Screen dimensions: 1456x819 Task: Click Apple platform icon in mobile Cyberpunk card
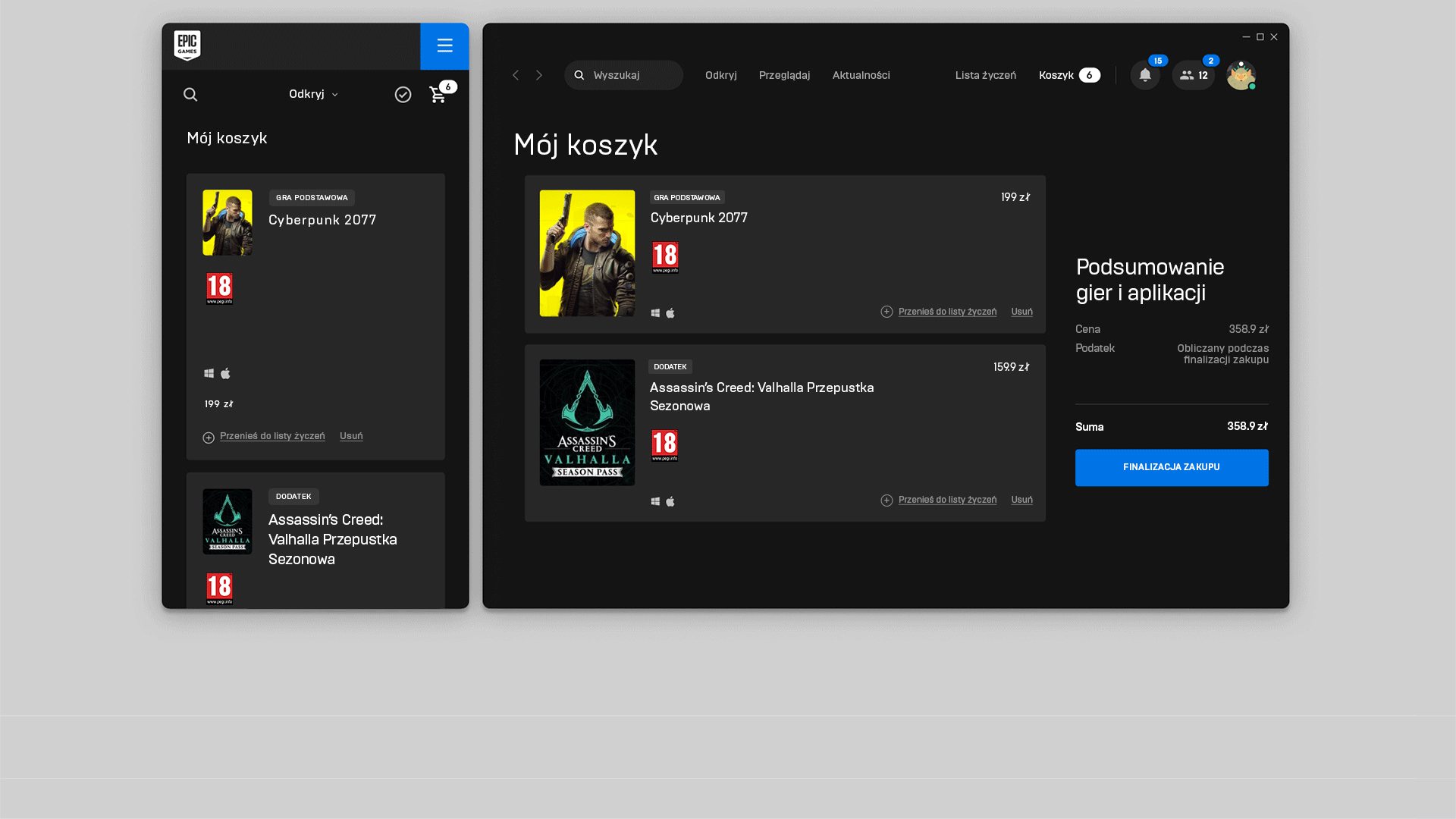225,373
